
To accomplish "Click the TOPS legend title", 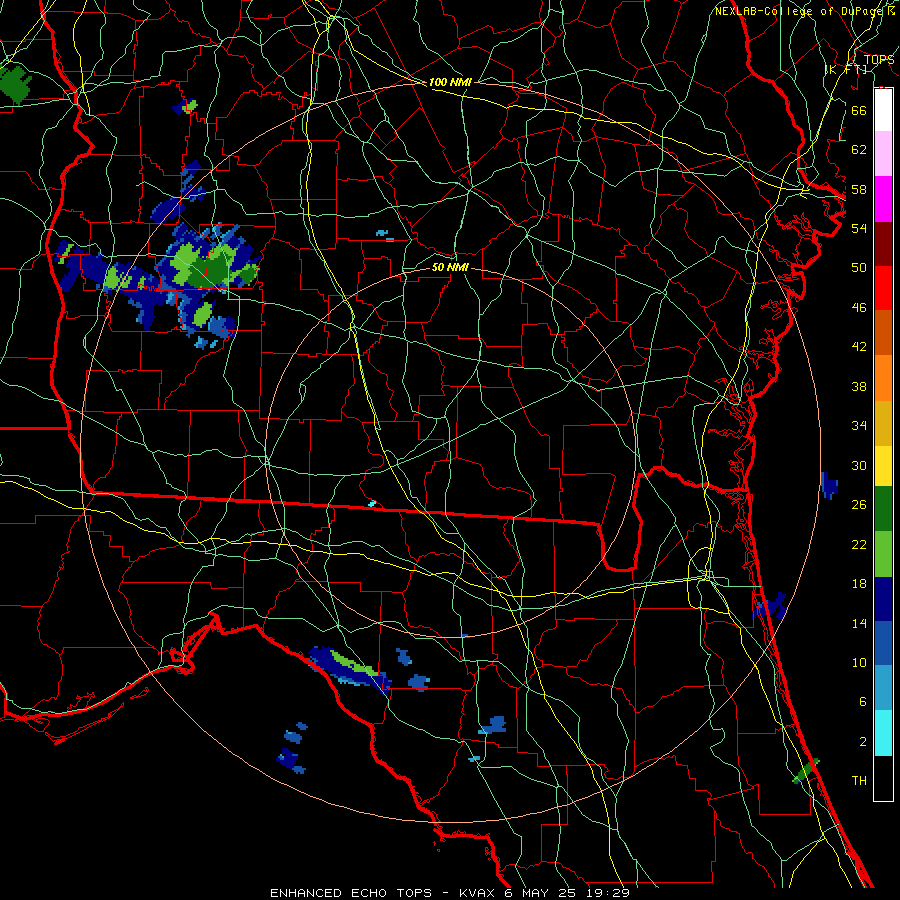I will coord(879,59).
